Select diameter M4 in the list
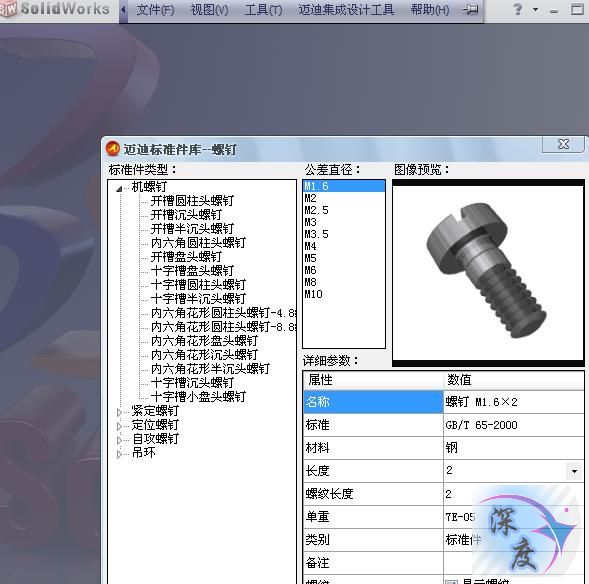Screen dimensions: 589x584 tap(344, 246)
